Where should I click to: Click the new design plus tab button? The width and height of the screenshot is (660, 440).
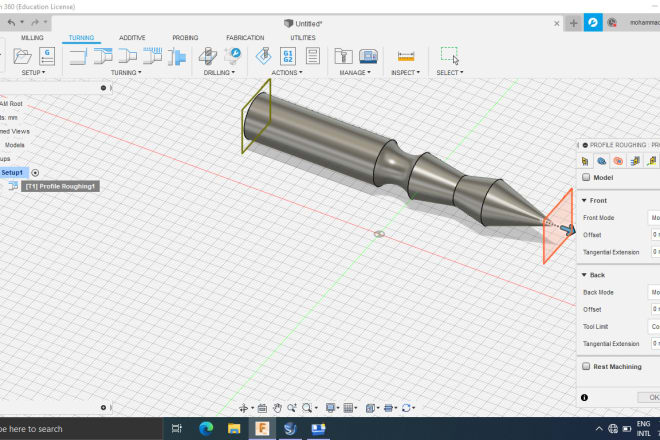(x=573, y=23)
